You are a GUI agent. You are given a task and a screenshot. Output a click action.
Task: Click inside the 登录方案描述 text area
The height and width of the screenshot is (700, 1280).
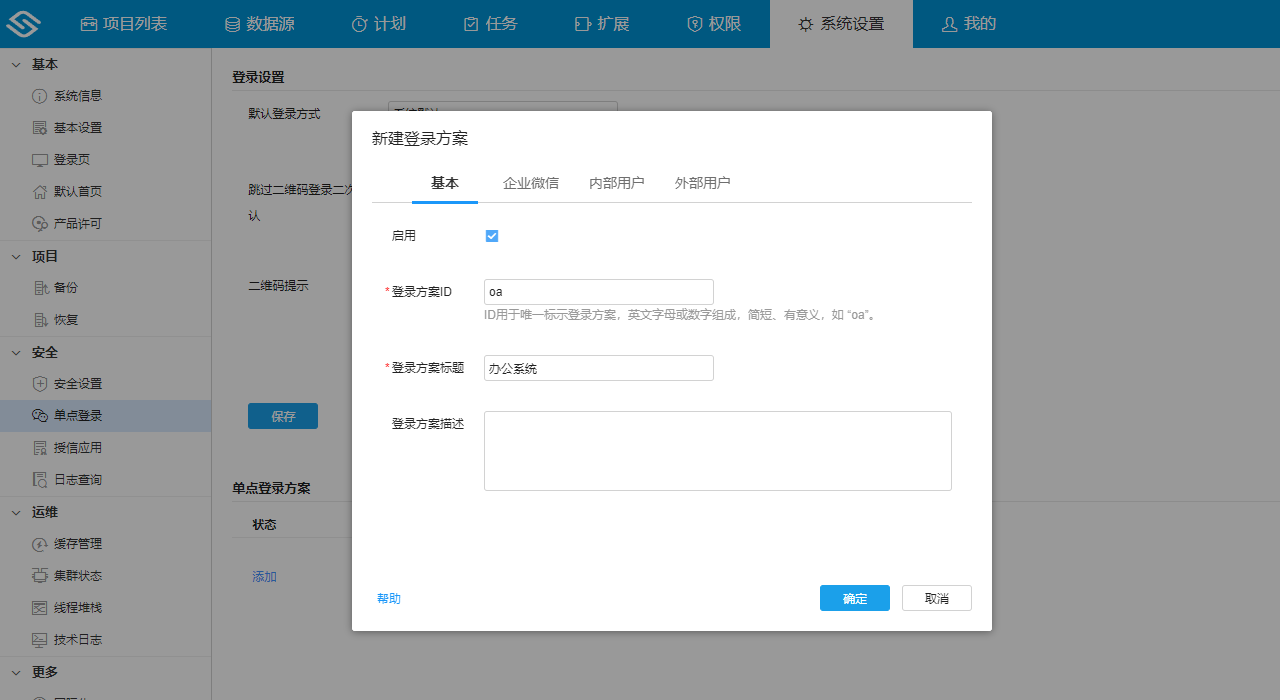717,450
